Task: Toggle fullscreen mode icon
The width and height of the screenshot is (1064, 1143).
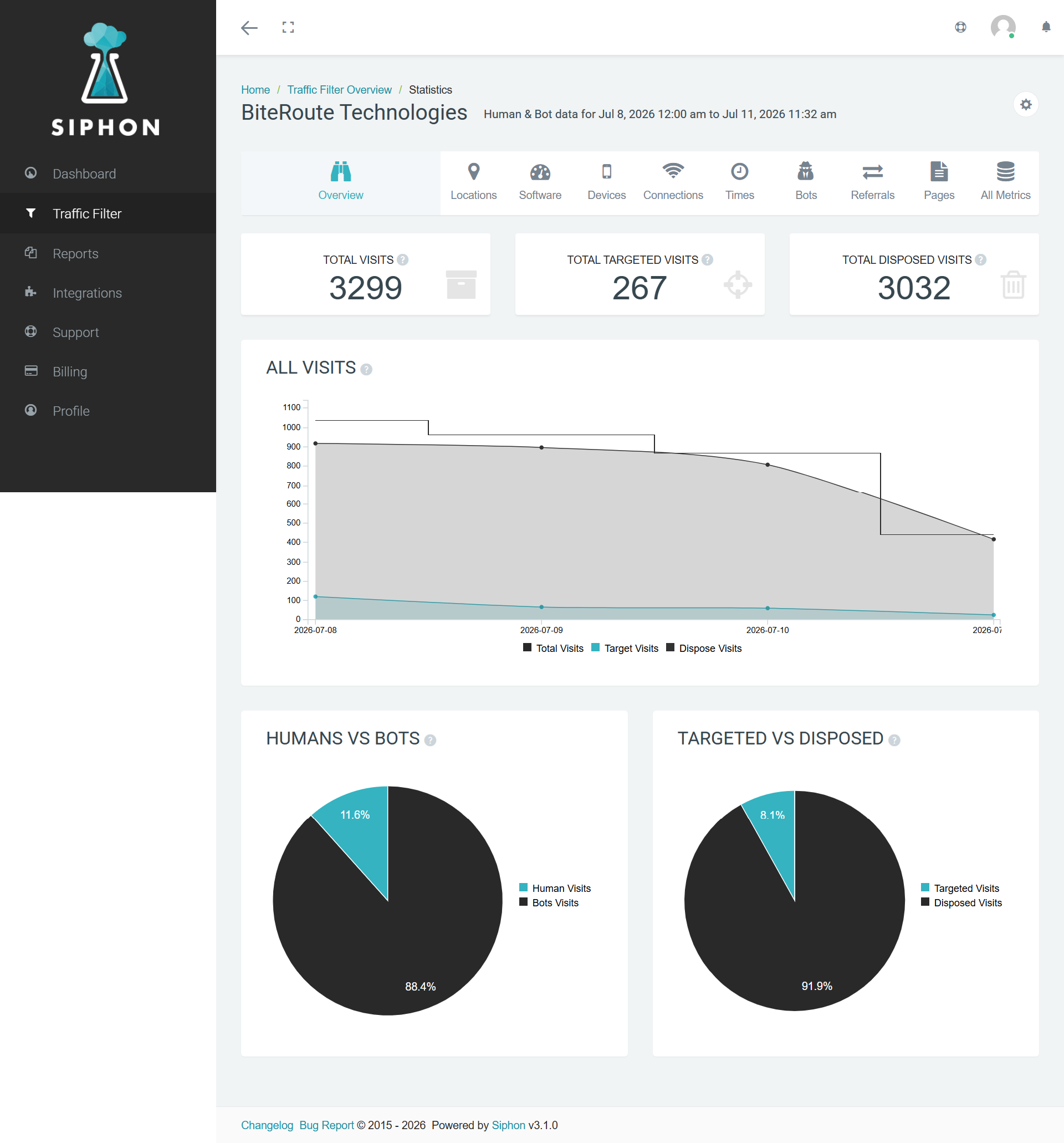Action: pyautogui.click(x=288, y=27)
